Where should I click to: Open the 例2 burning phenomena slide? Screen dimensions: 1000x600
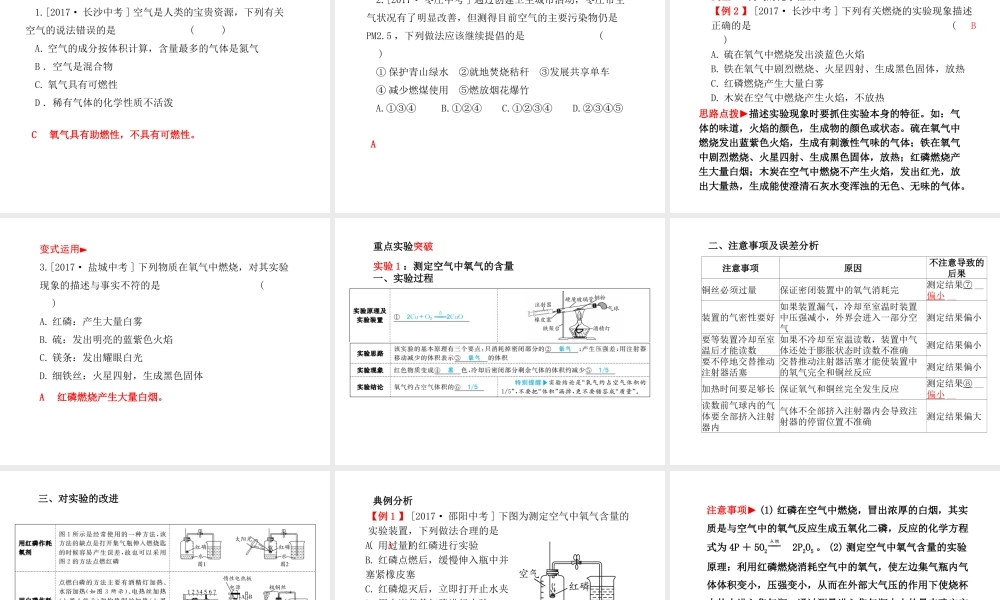[x=835, y=105]
